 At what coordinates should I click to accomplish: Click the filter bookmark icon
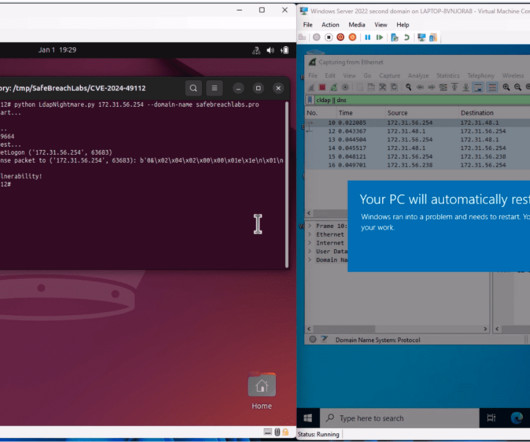click(310, 100)
